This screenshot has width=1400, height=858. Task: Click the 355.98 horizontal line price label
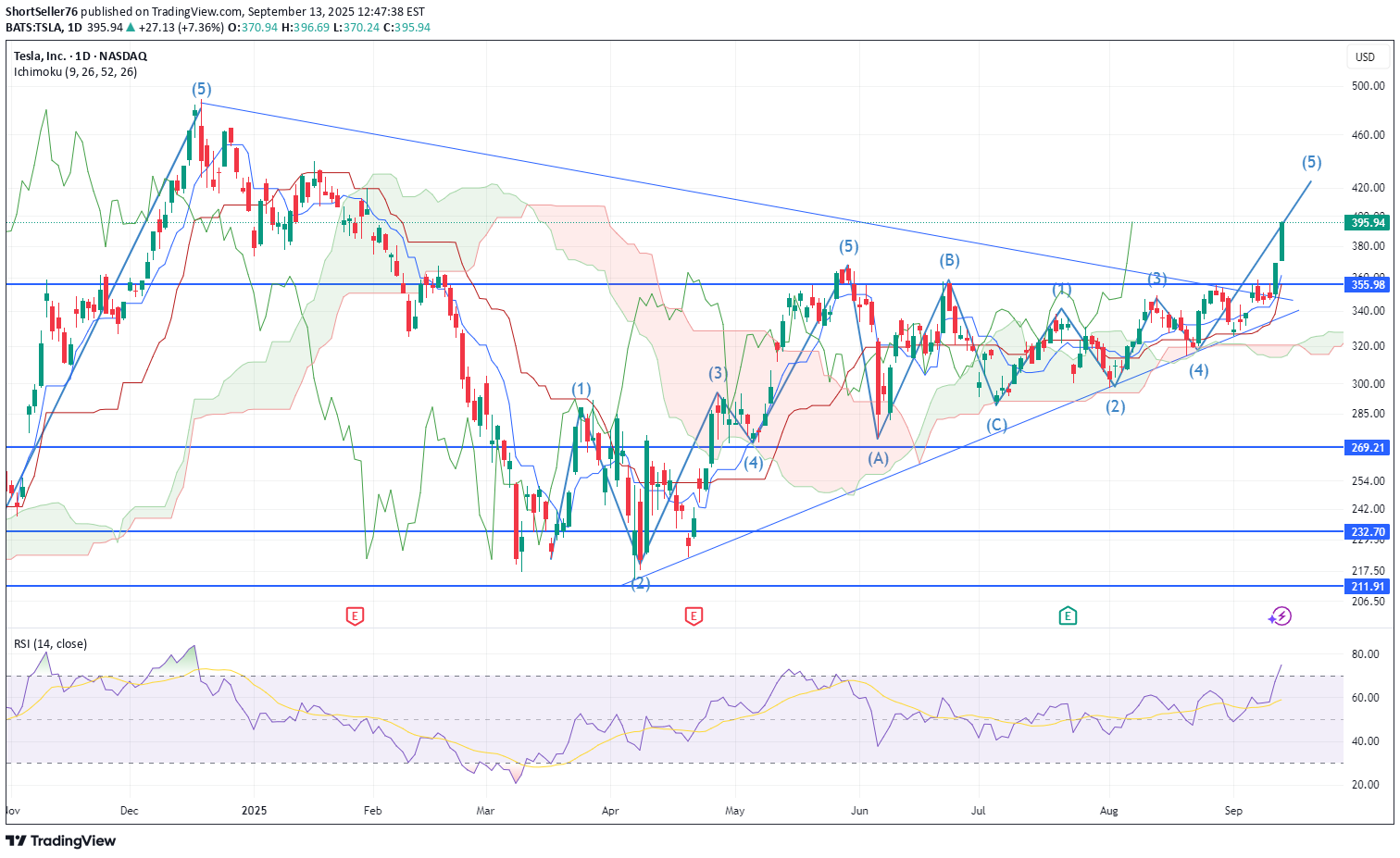click(x=1368, y=284)
